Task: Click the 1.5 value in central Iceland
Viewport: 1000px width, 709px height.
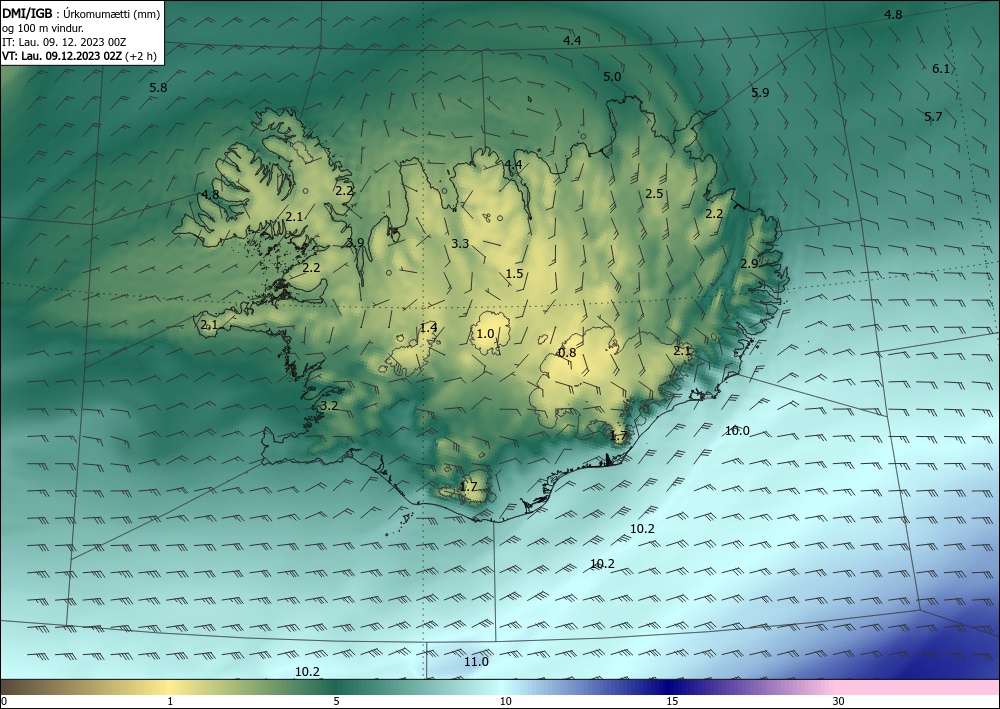Action: pos(514,274)
